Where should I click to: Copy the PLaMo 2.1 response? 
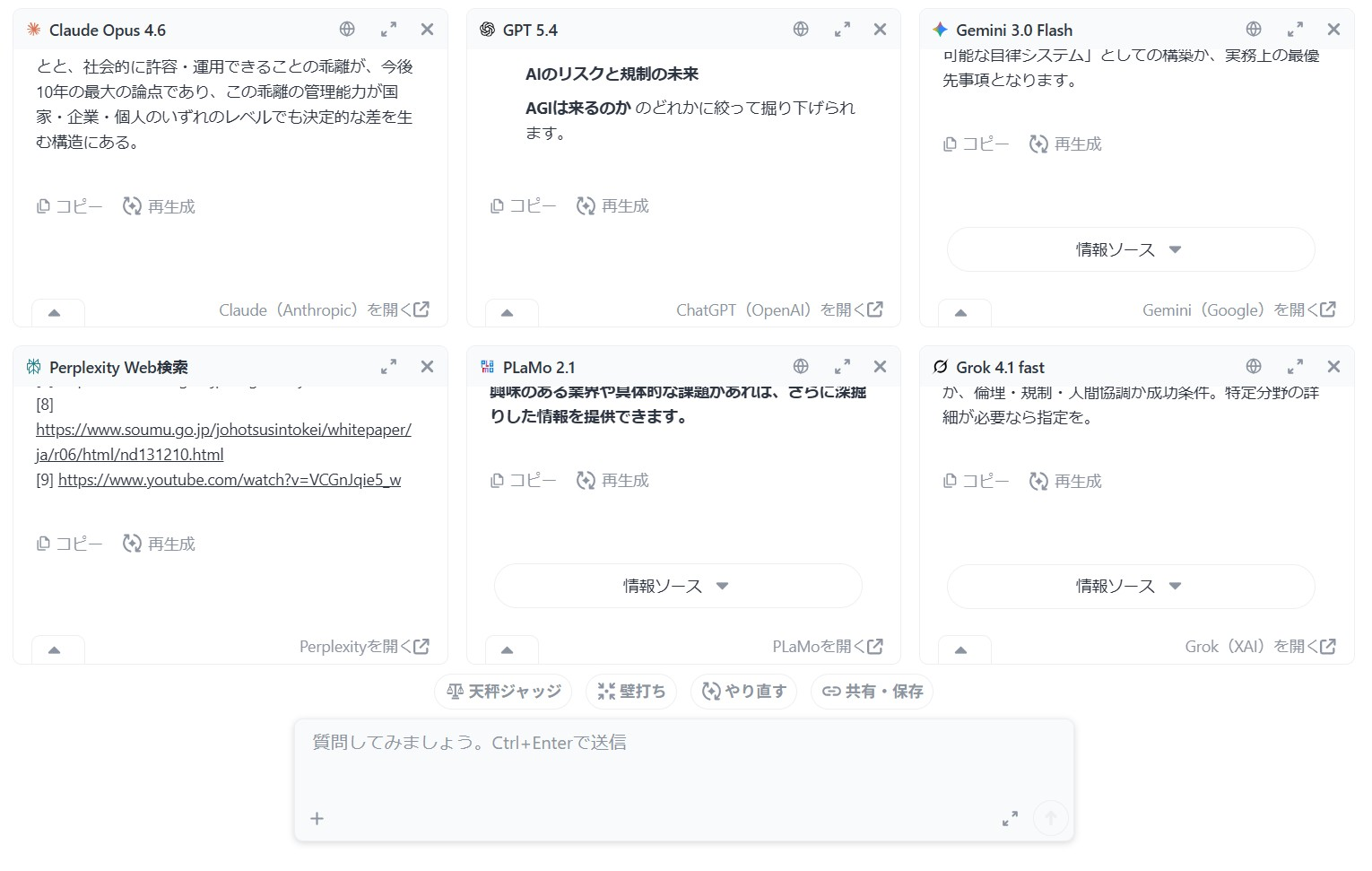coord(524,481)
